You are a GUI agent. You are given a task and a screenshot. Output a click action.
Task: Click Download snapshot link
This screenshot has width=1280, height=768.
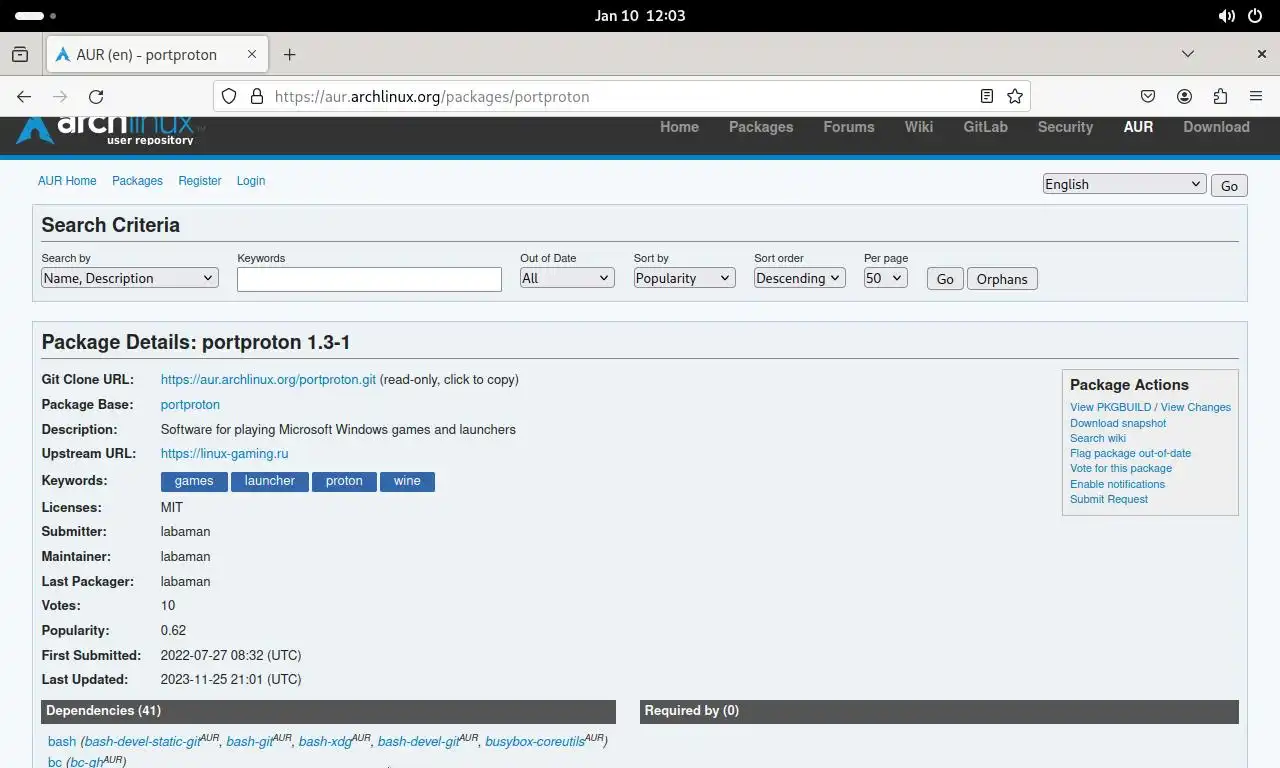[x=1118, y=423]
